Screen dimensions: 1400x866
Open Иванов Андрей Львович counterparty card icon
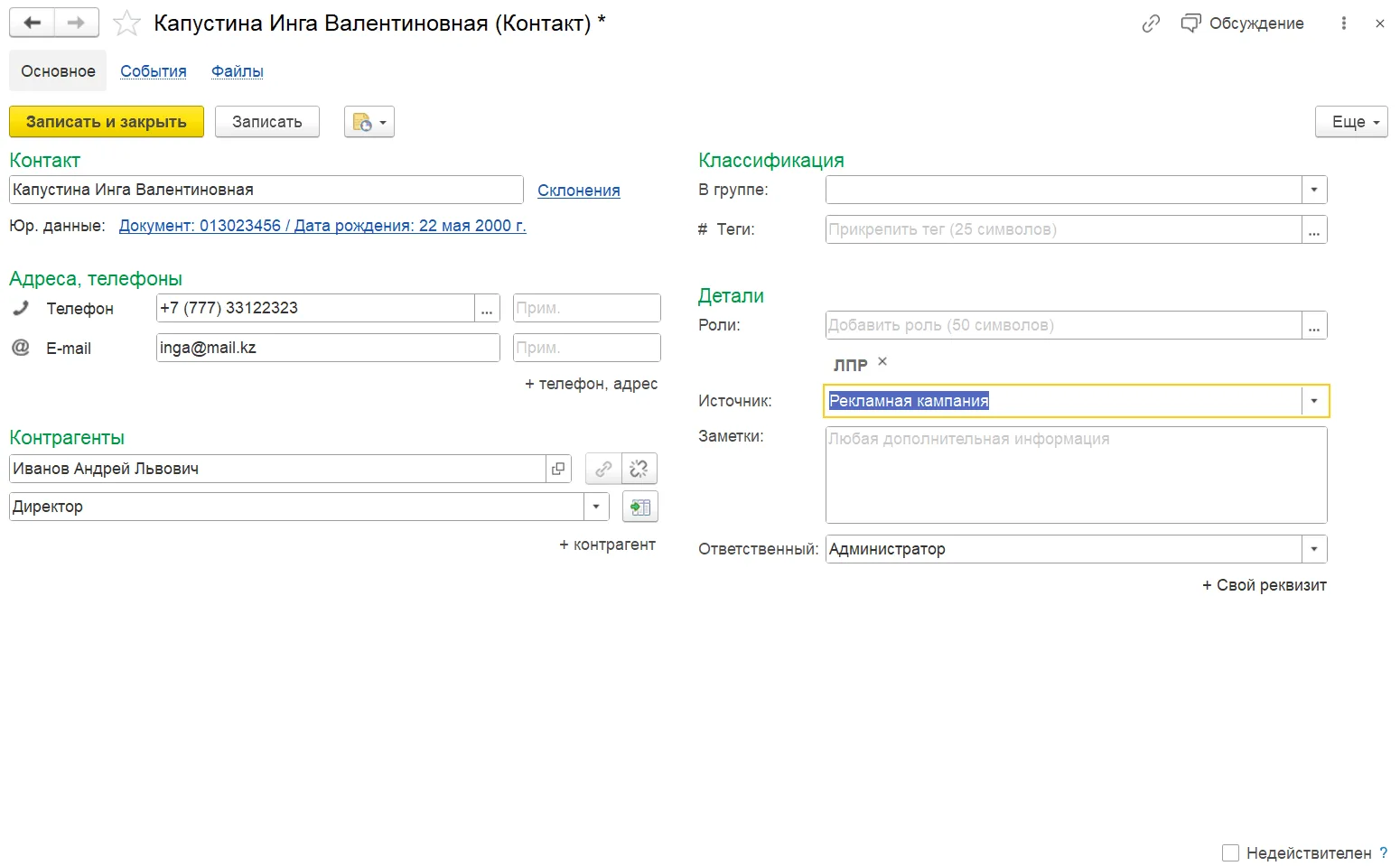point(558,469)
